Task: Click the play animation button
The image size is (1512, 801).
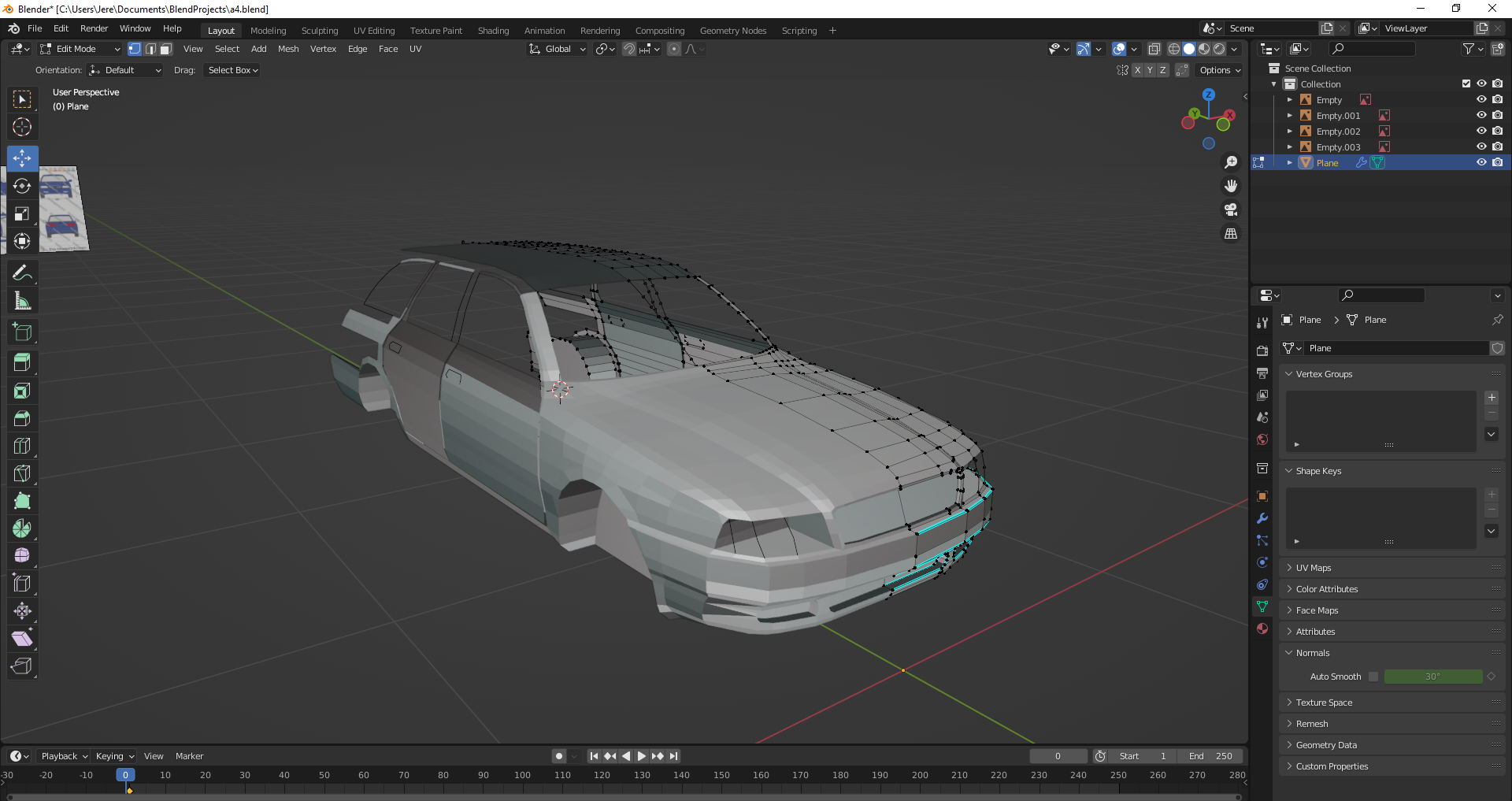Action: [642, 756]
